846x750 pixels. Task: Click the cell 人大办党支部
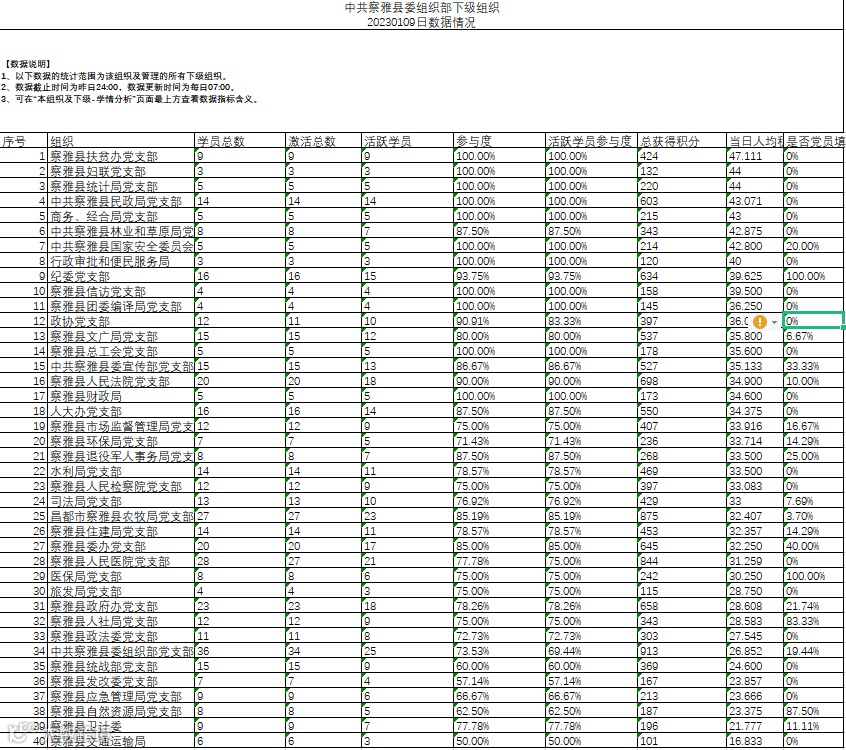coord(121,411)
